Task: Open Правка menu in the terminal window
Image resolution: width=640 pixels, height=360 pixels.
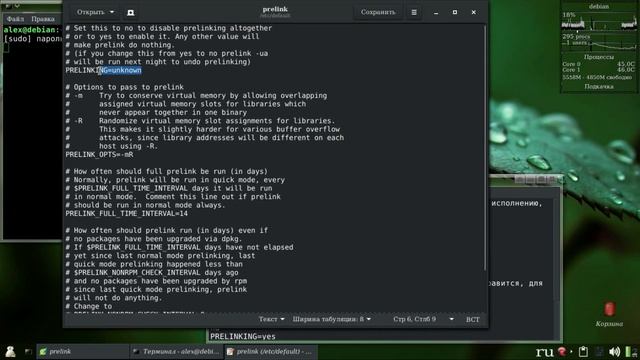Action: [x=43, y=19]
